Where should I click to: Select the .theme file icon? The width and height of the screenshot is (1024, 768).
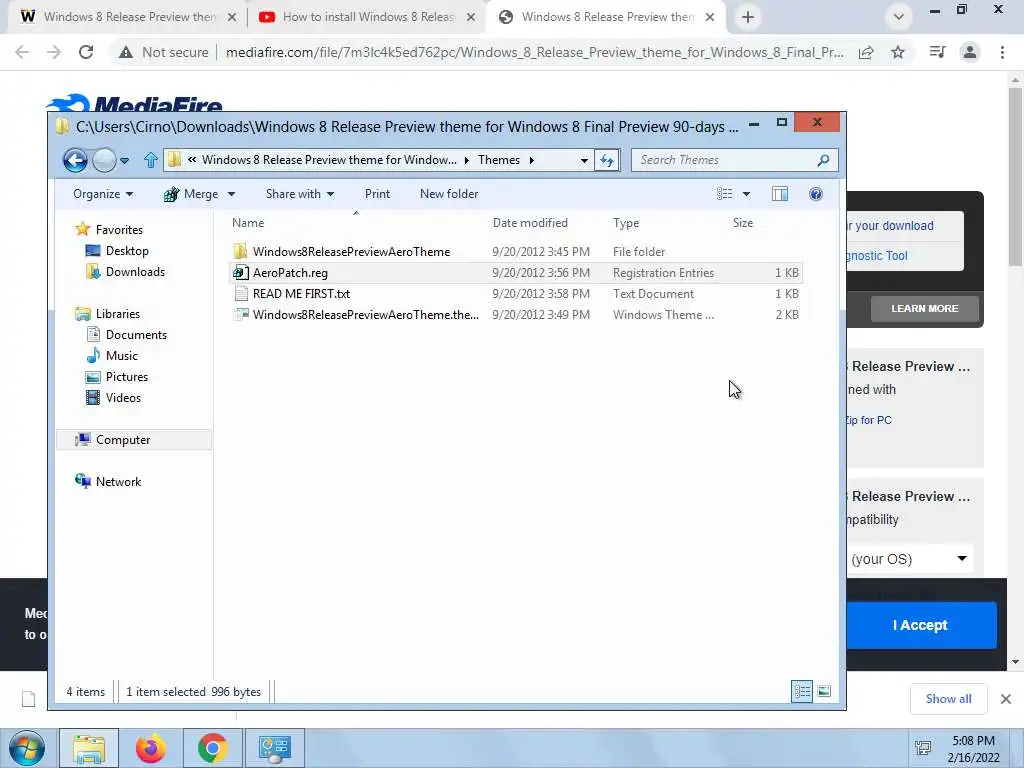241,315
